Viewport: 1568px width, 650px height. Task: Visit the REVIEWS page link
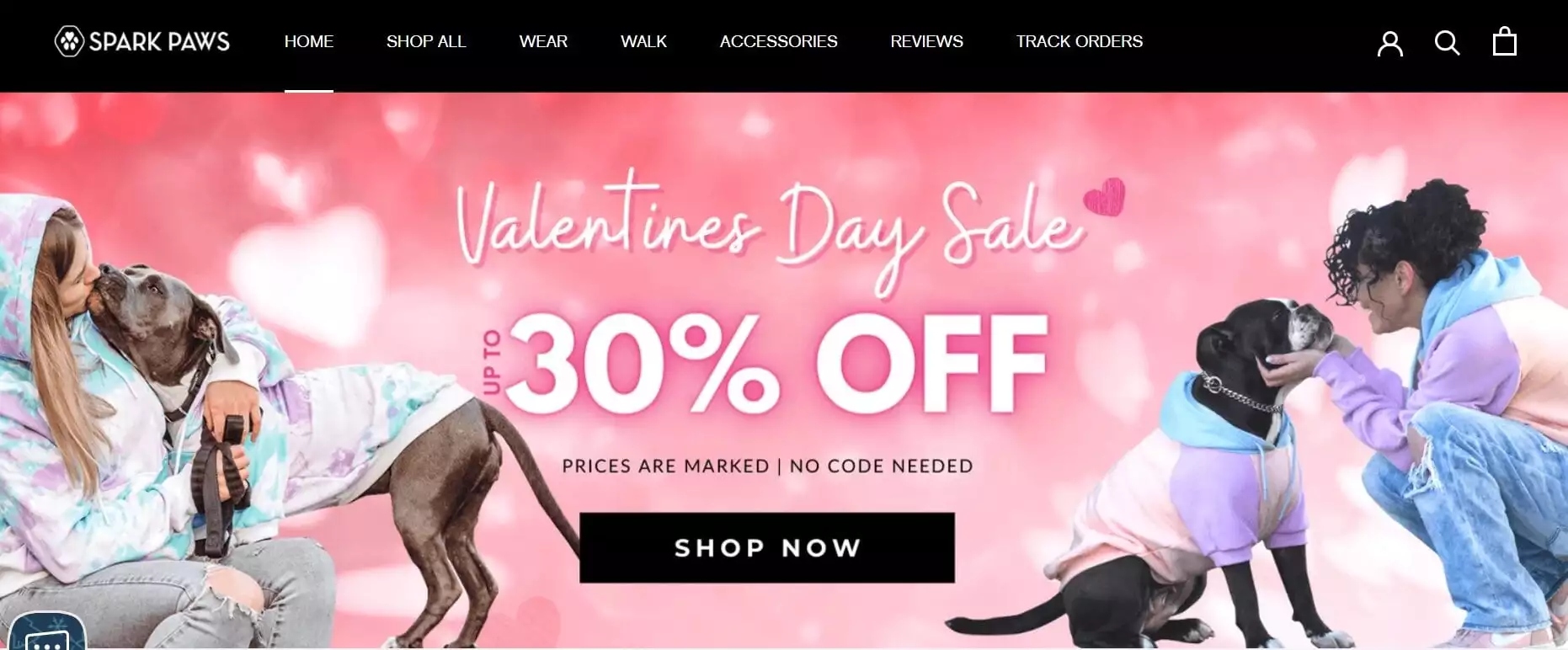(x=927, y=41)
